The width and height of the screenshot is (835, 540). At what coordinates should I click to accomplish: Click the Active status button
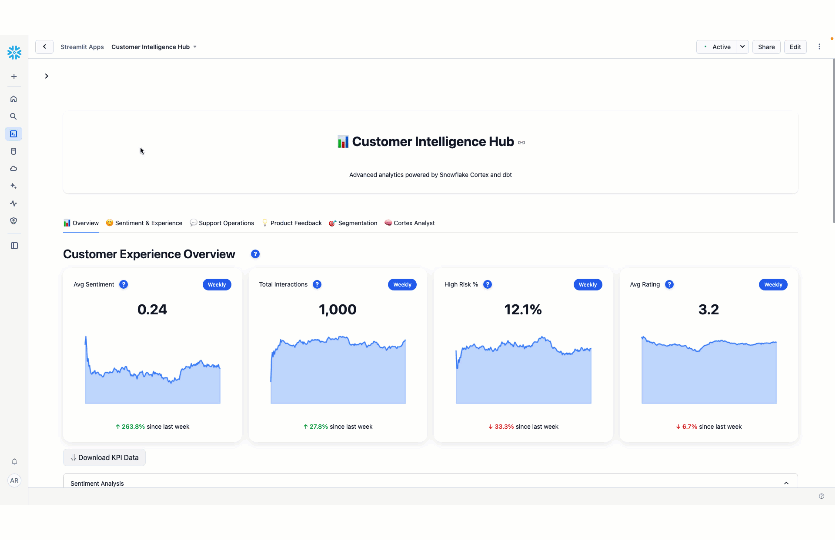[717, 47]
